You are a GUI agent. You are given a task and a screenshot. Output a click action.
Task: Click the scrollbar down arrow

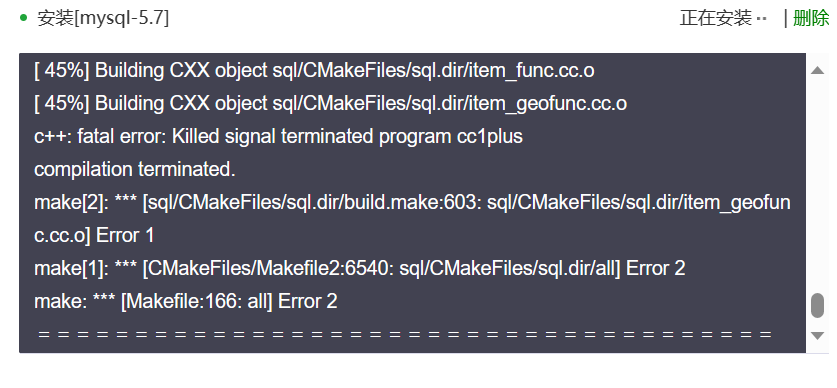817,335
